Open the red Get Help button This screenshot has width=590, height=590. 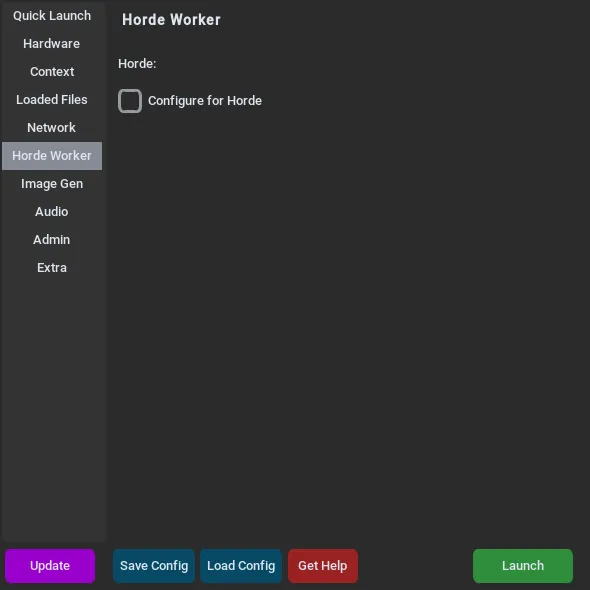coord(323,566)
